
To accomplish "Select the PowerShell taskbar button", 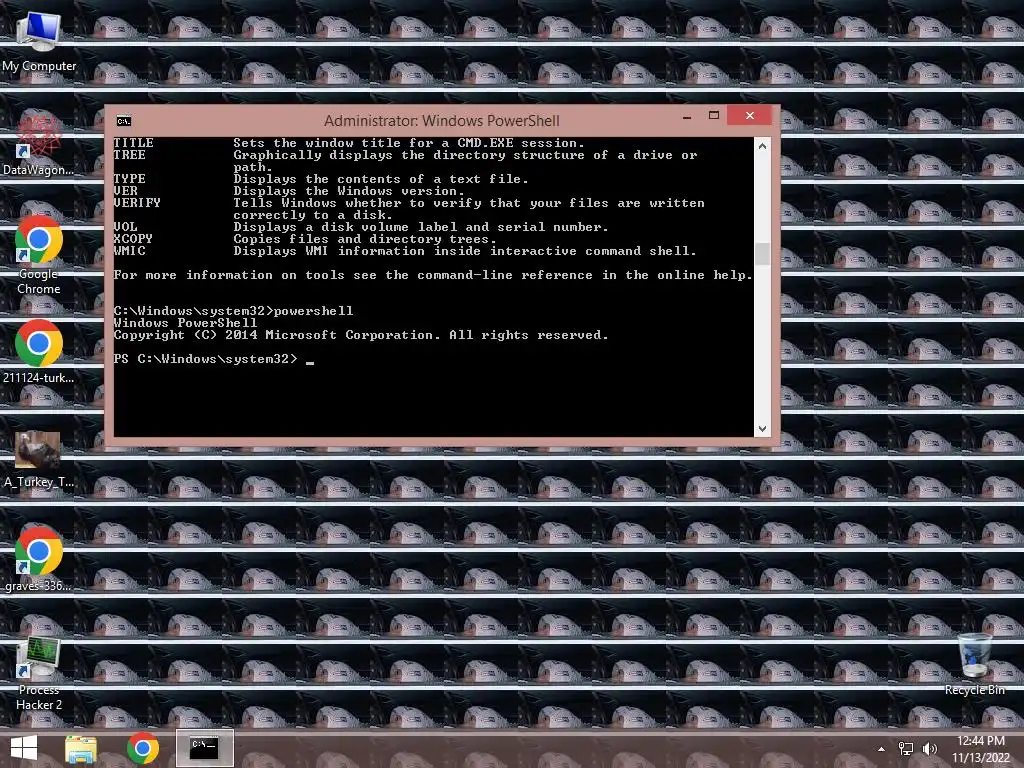I will pyautogui.click(x=204, y=748).
